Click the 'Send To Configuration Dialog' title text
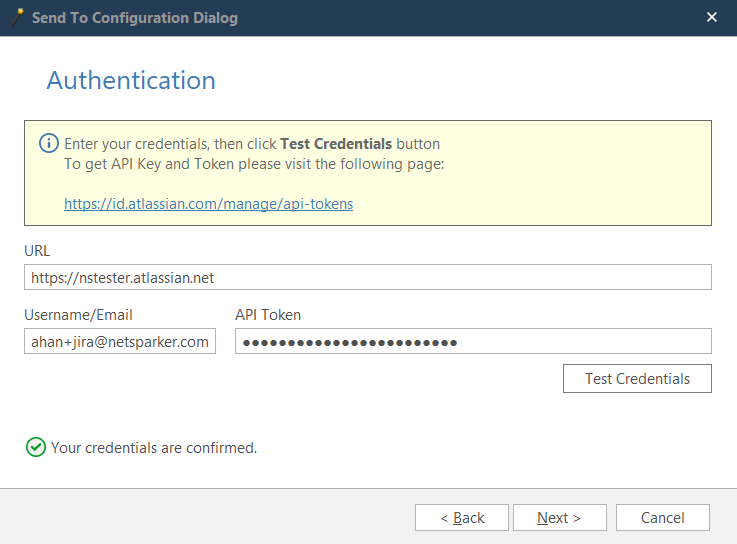This screenshot has height=544, width=737. [x=135, y=18]
